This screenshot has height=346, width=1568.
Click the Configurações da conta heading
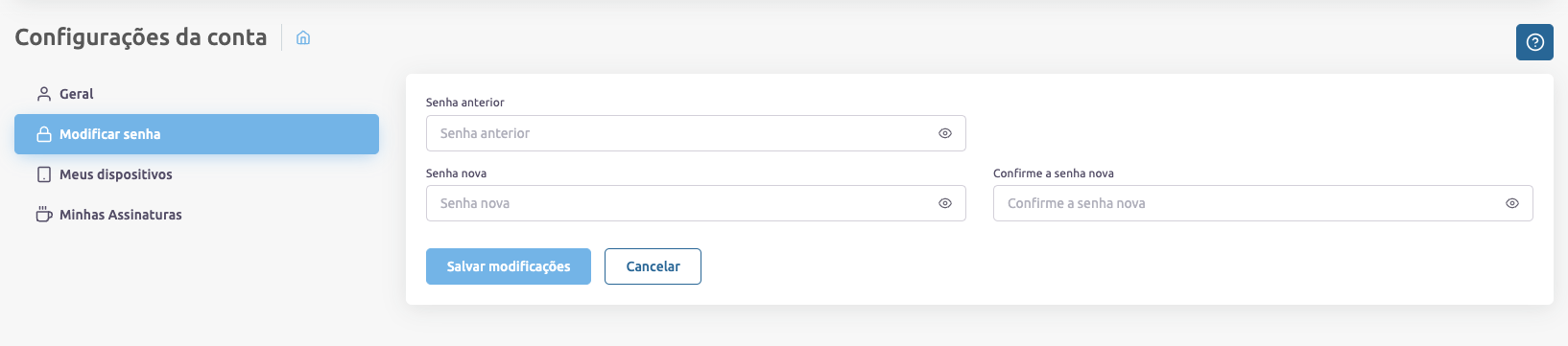click(x=141, y=37)
